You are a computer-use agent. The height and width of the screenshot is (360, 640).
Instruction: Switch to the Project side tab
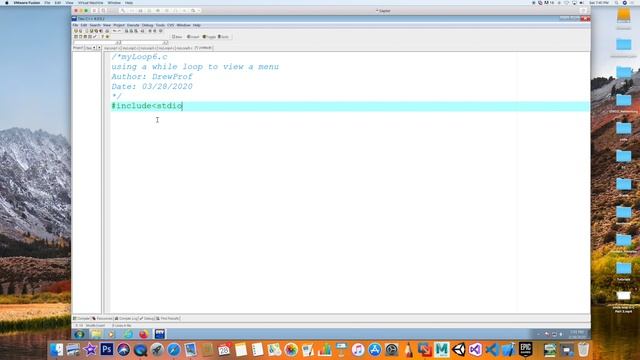tap(78, 48)
